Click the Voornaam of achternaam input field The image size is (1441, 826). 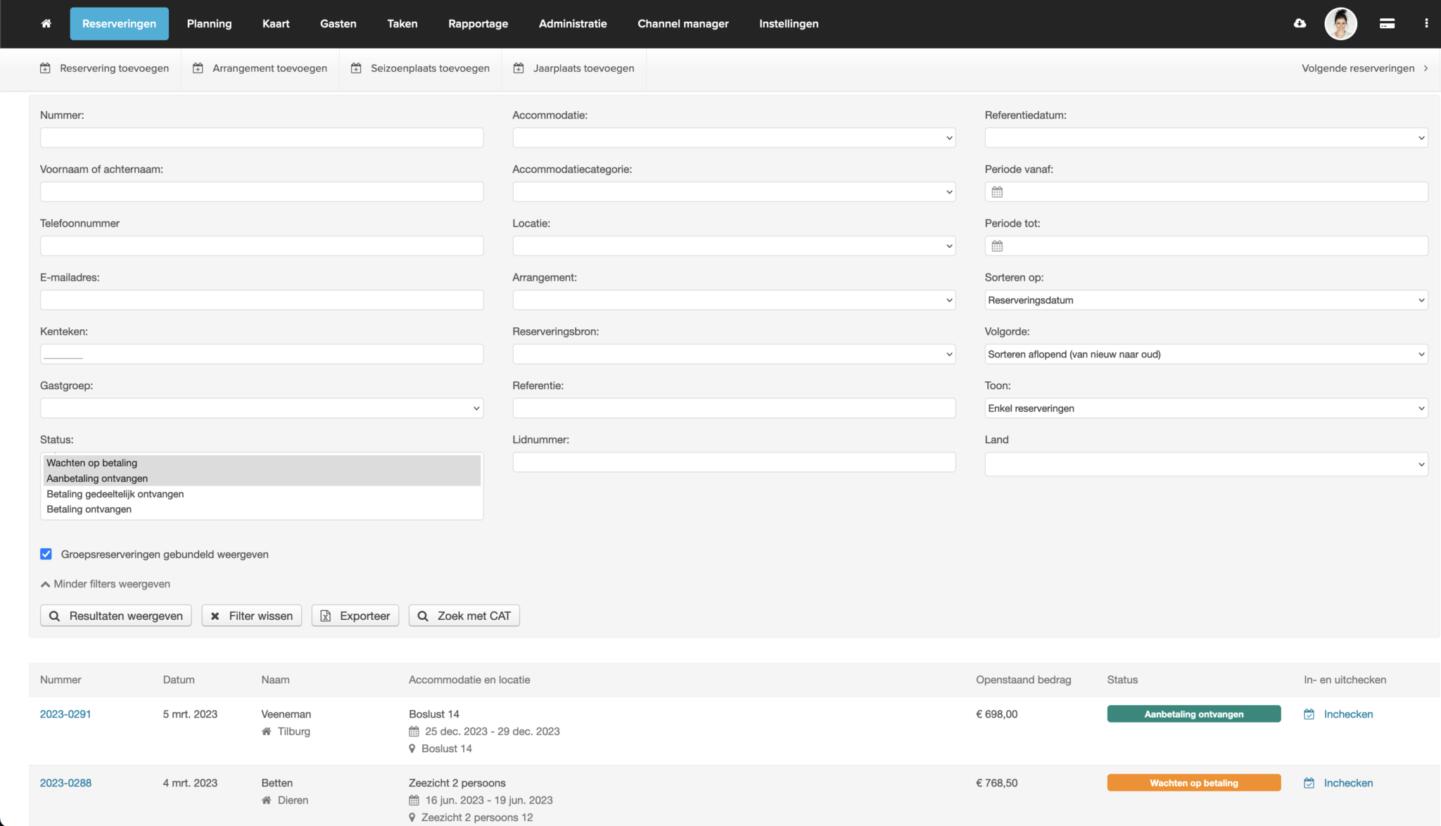click(x=261, y=192)
